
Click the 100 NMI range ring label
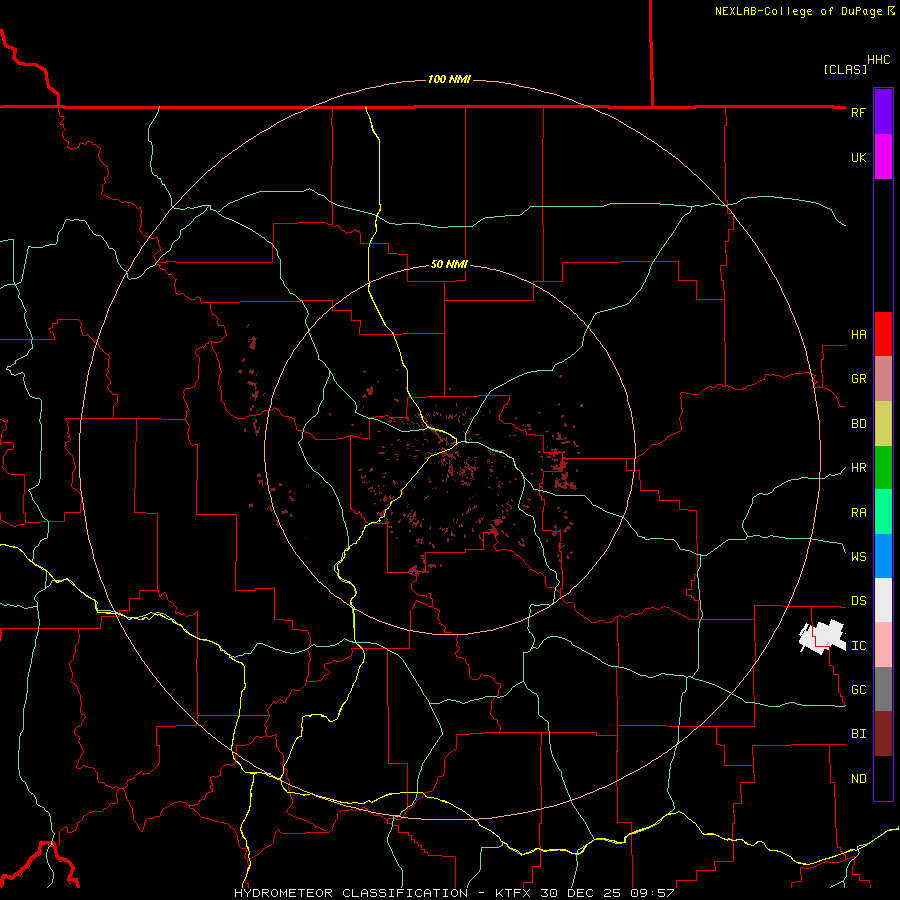tap(449, 79)
